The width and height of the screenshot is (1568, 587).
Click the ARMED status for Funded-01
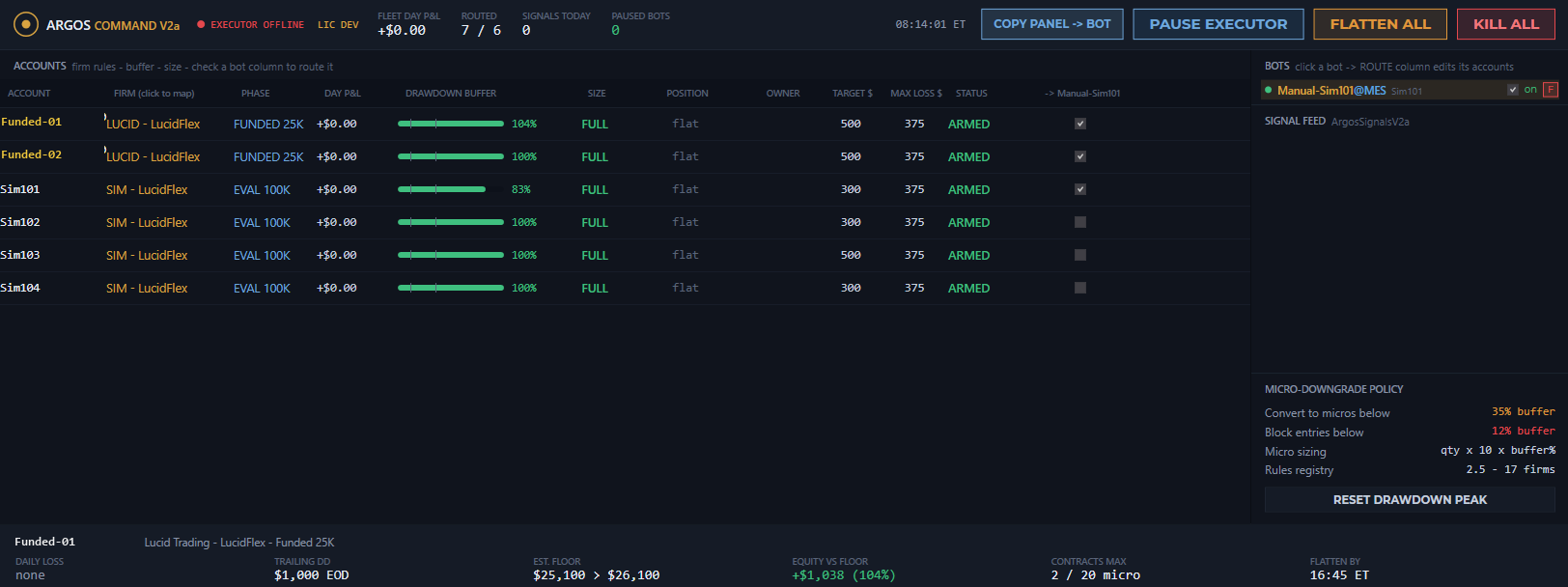pos(968,125)
